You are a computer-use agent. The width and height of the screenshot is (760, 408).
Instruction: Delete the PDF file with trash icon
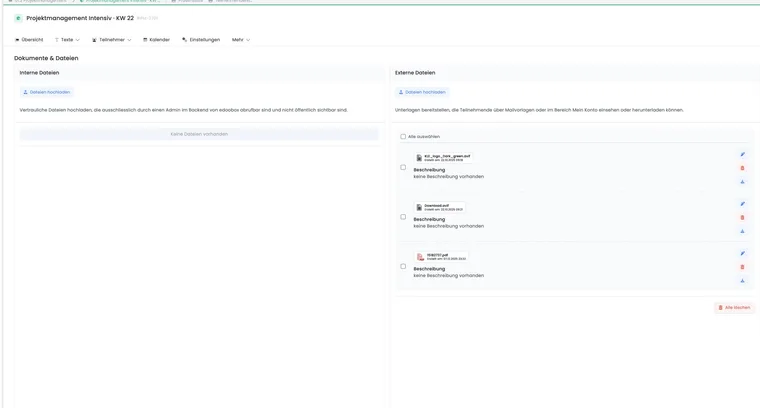(742, 267)
